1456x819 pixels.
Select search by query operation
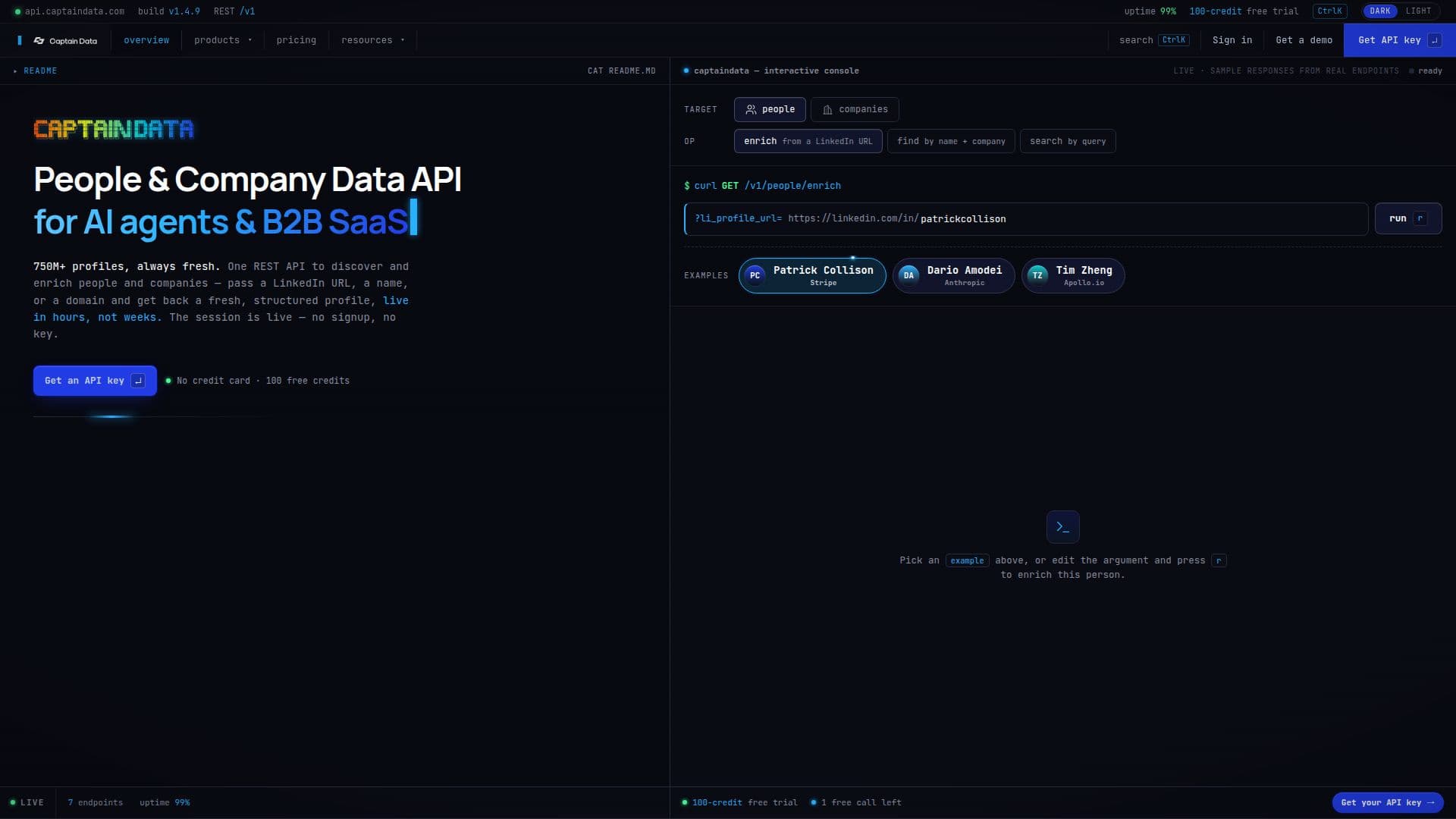click(x=1068, y=141)
